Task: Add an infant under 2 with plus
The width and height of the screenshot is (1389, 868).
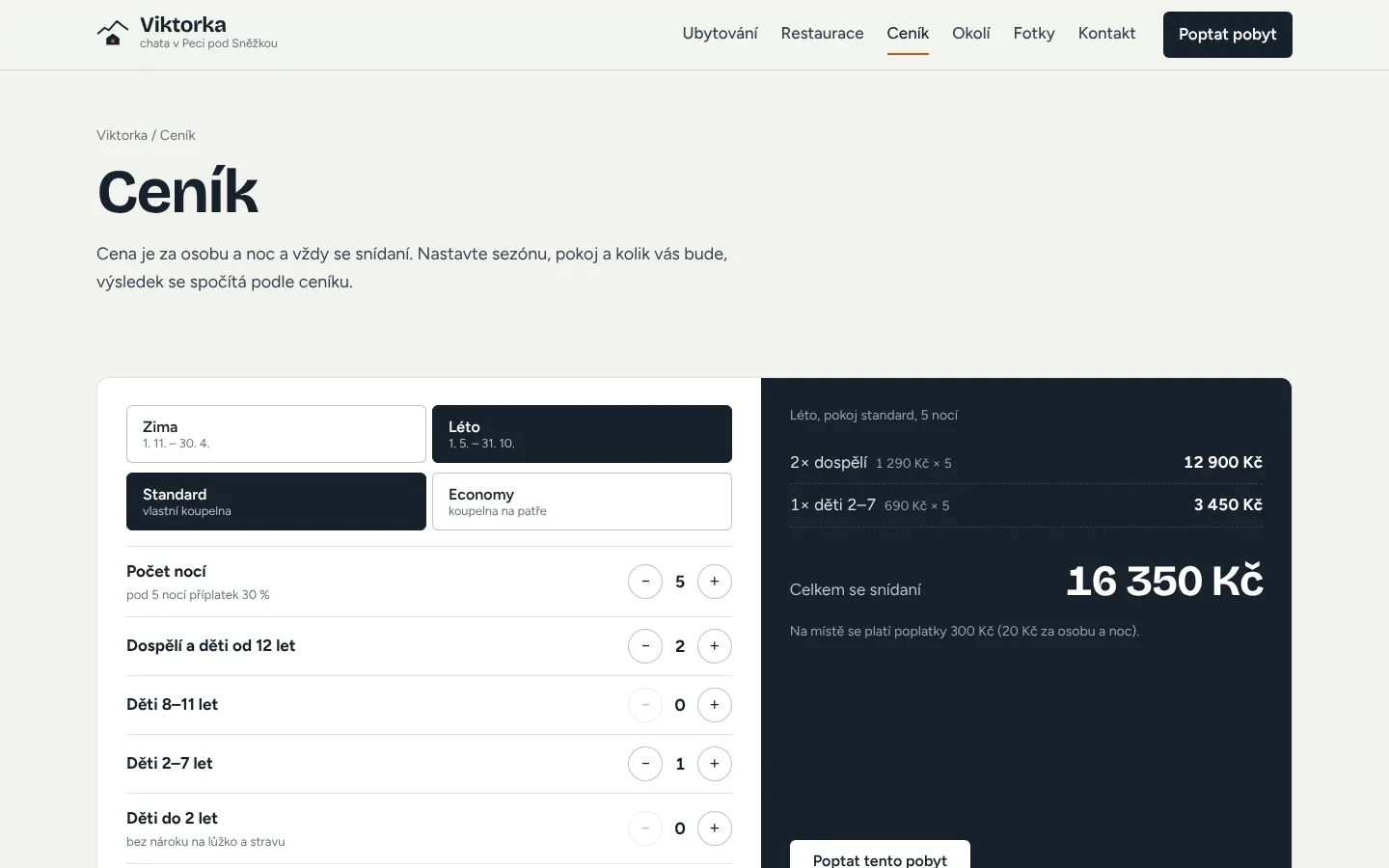Action: click(x=715, y=828)
